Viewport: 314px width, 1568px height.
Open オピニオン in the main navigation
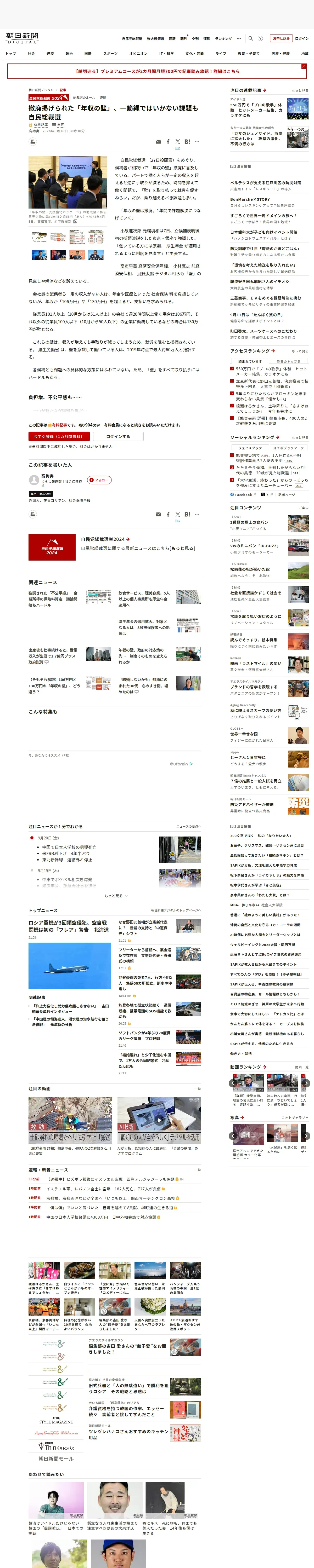tap(138, 54)
